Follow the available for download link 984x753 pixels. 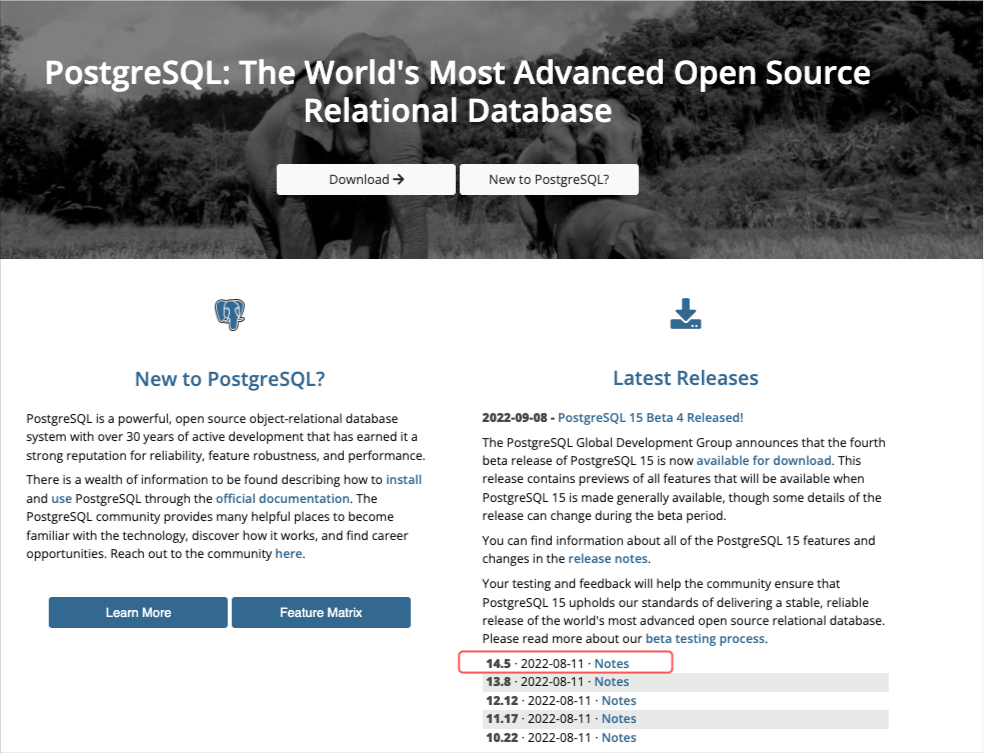click(x=764, y=460)
